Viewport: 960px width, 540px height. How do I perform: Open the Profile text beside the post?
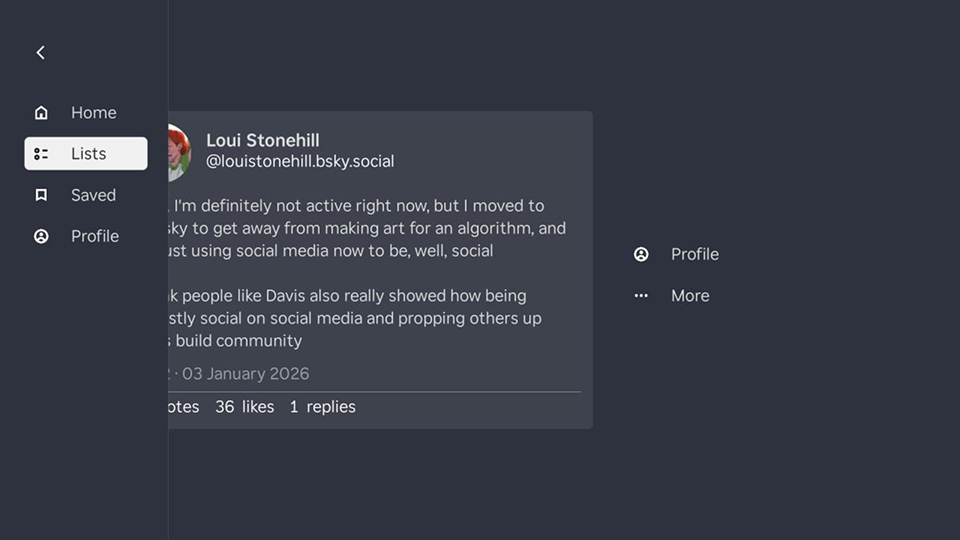(695, 255)
